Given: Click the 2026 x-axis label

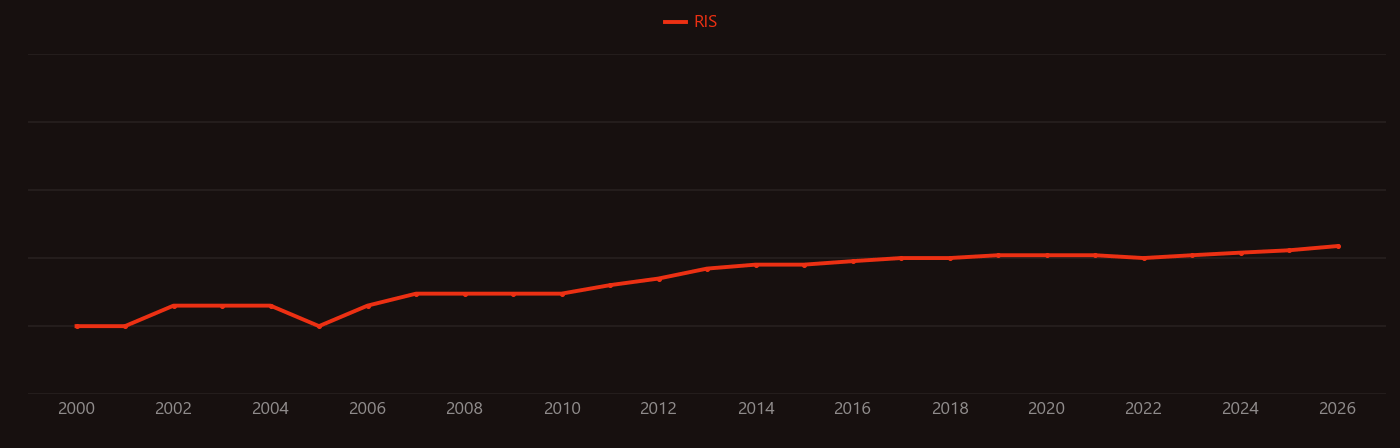Looking at the screenshot, I should coord(1338,409).
